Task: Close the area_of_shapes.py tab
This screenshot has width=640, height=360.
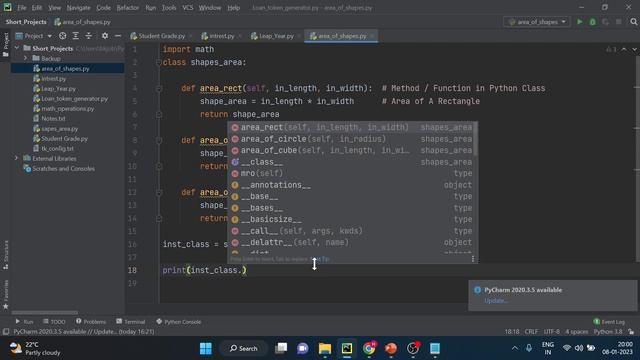Action: [x=372, y=36]
